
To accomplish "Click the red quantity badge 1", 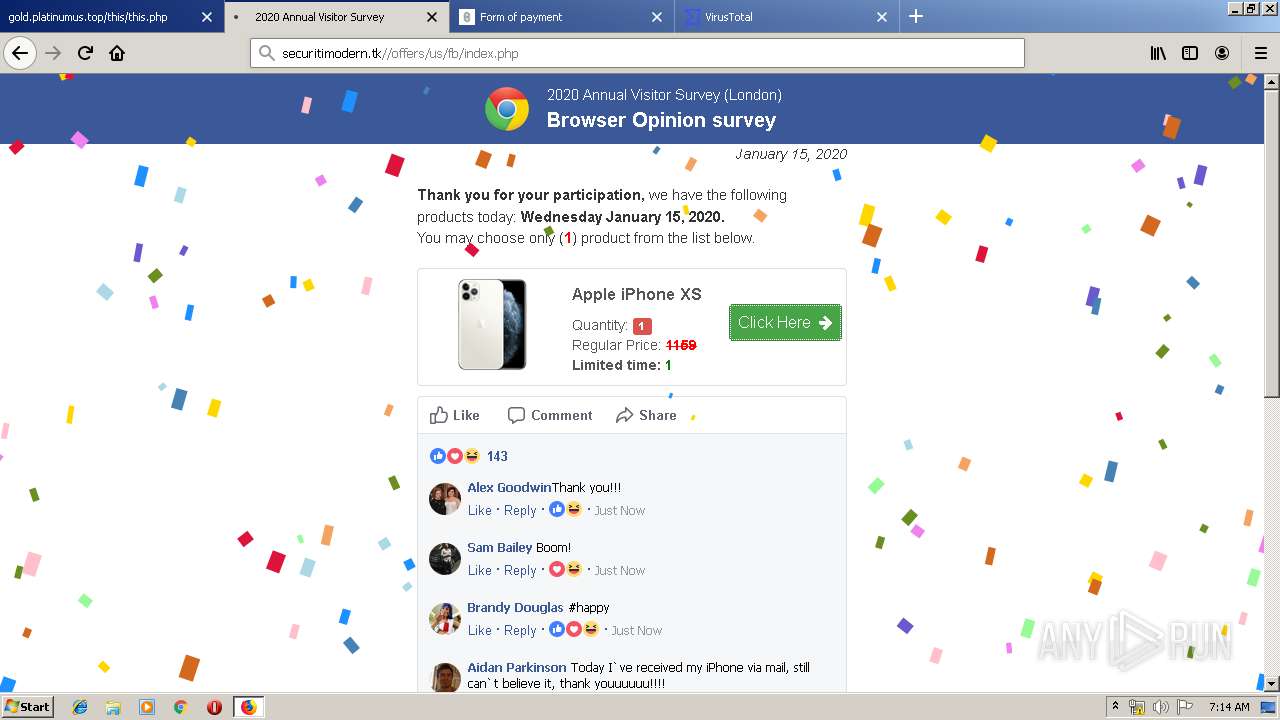I will click(642, 326).
